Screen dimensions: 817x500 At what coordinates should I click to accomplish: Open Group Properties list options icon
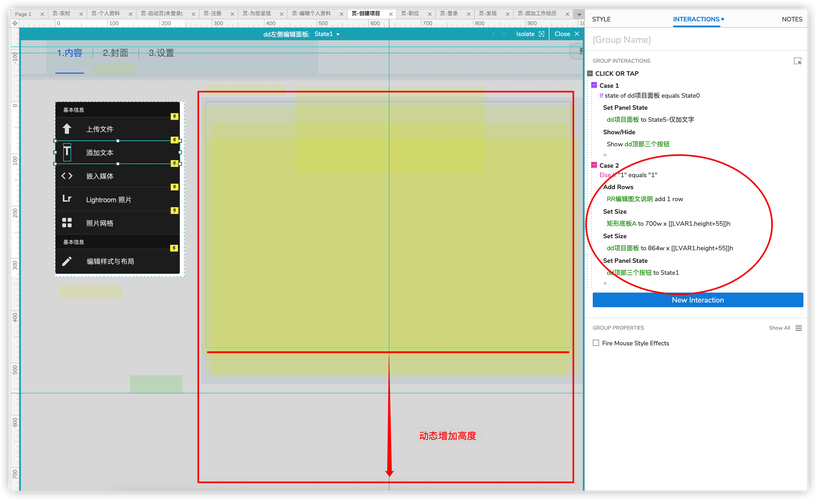point(799,328)
